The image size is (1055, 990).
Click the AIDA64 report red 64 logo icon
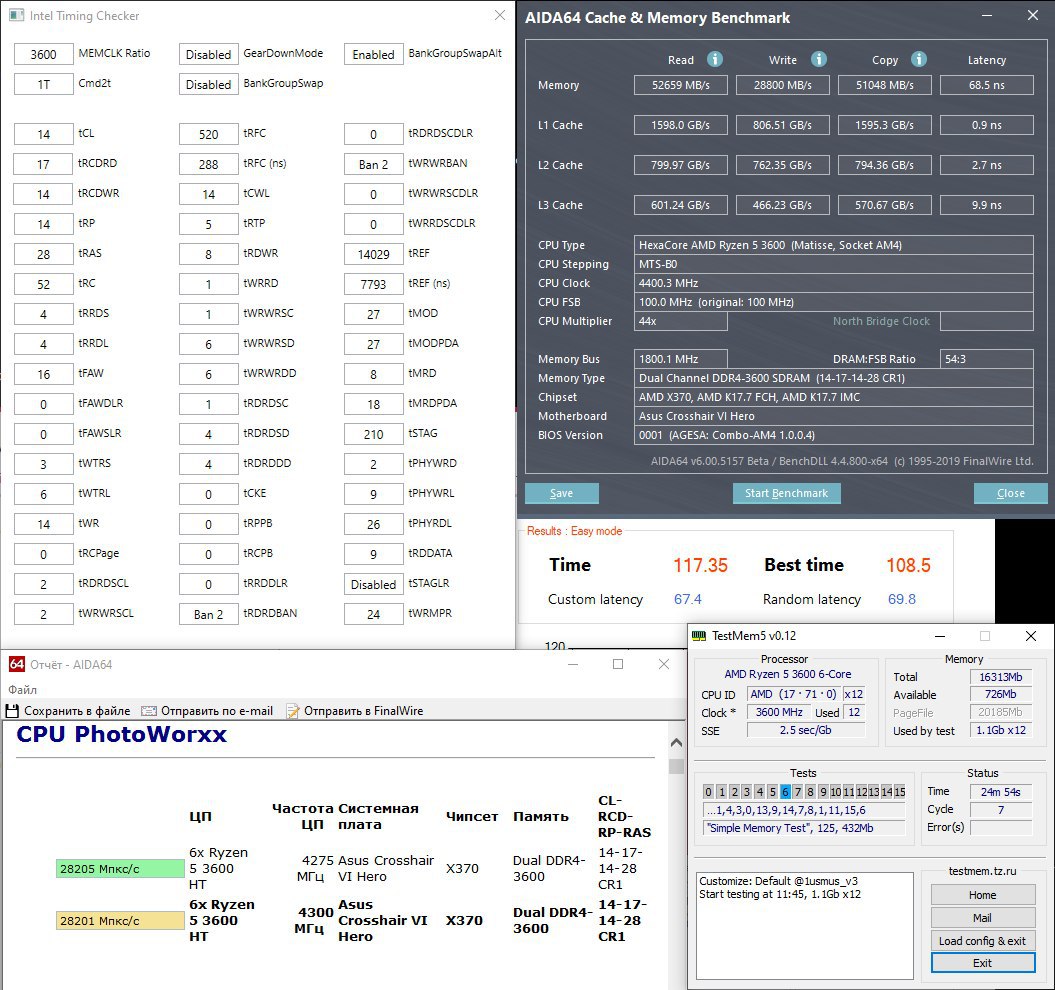(x=17, y=664)
